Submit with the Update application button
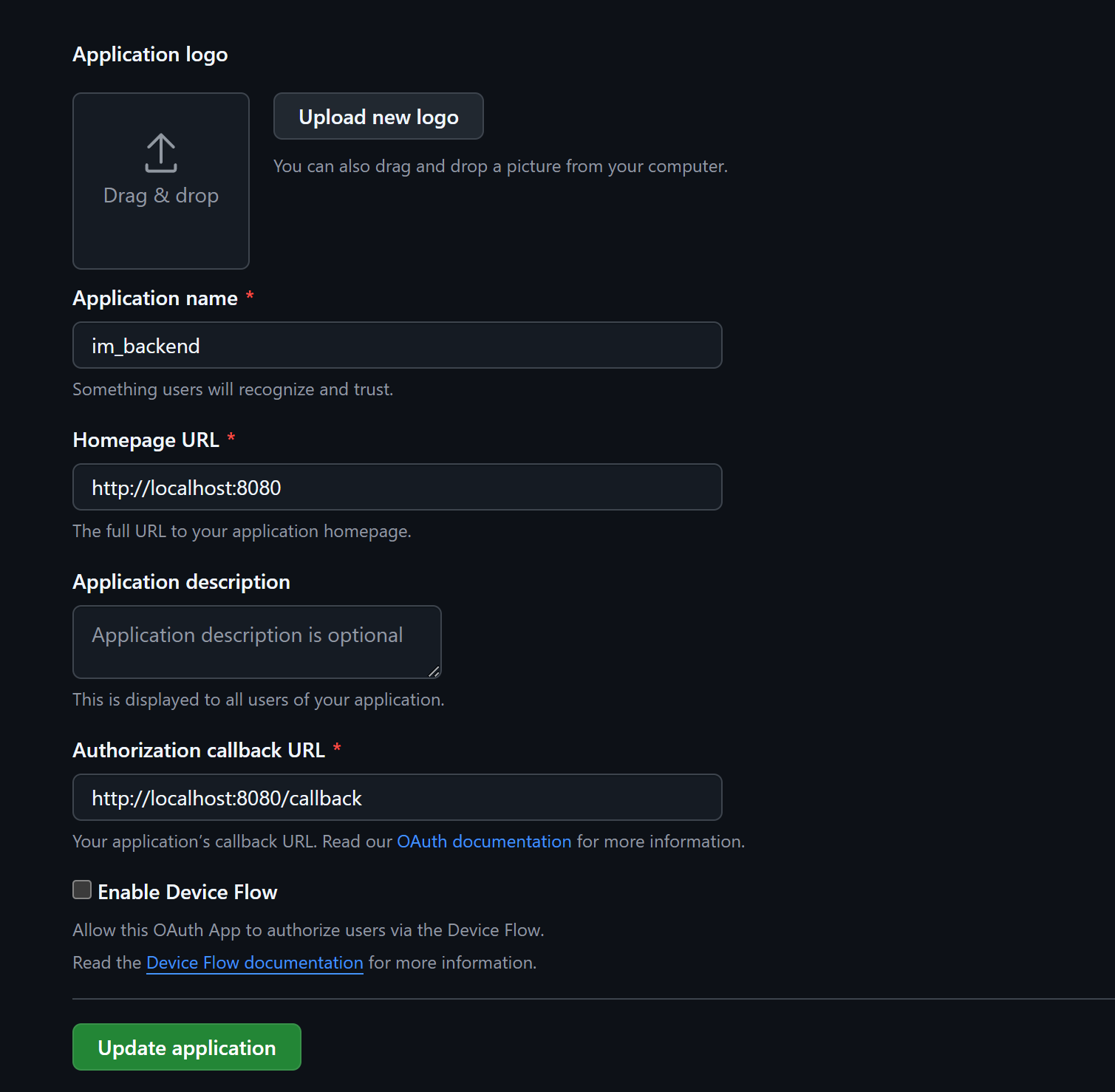 (x=187, y=1047)
